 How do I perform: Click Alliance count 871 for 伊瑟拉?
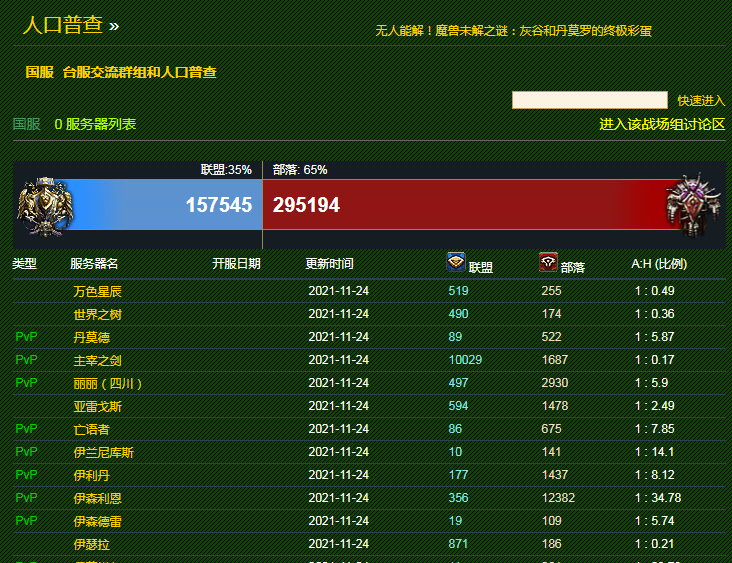[x=458, y=544]
